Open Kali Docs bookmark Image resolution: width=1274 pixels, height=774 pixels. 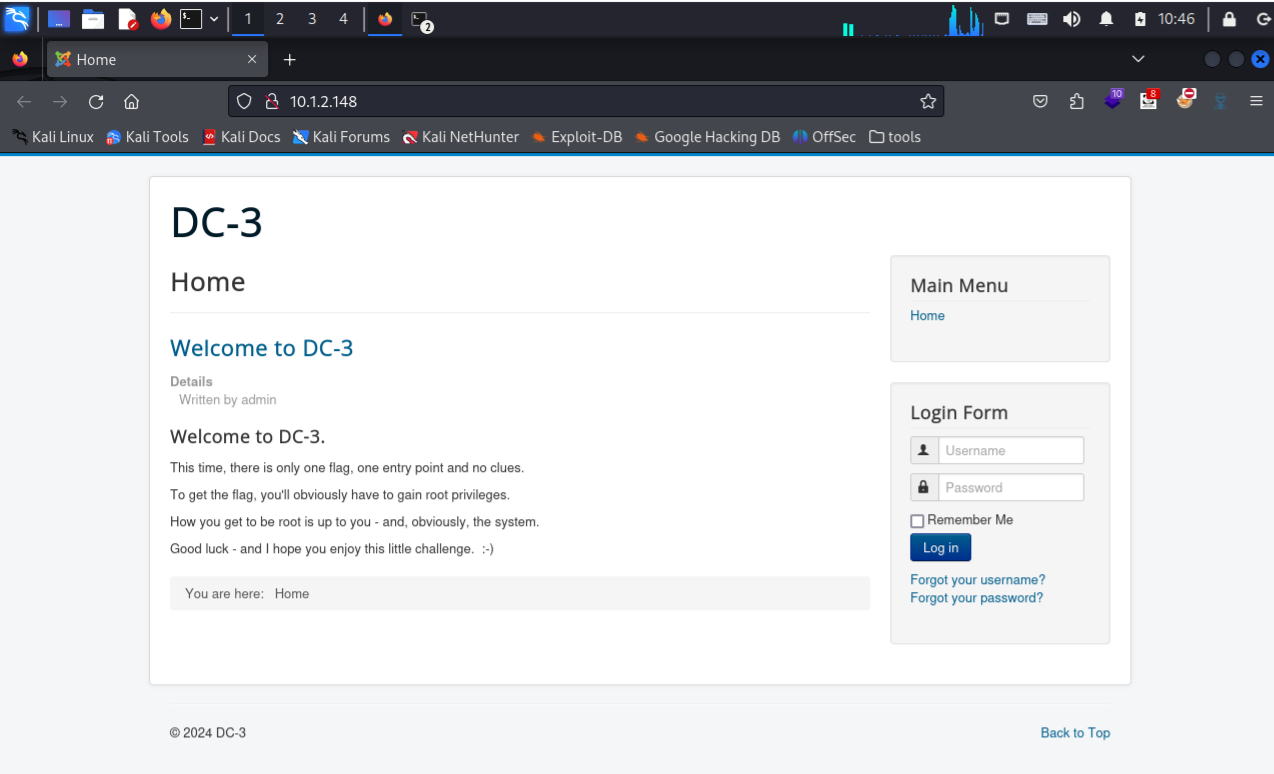241,137
